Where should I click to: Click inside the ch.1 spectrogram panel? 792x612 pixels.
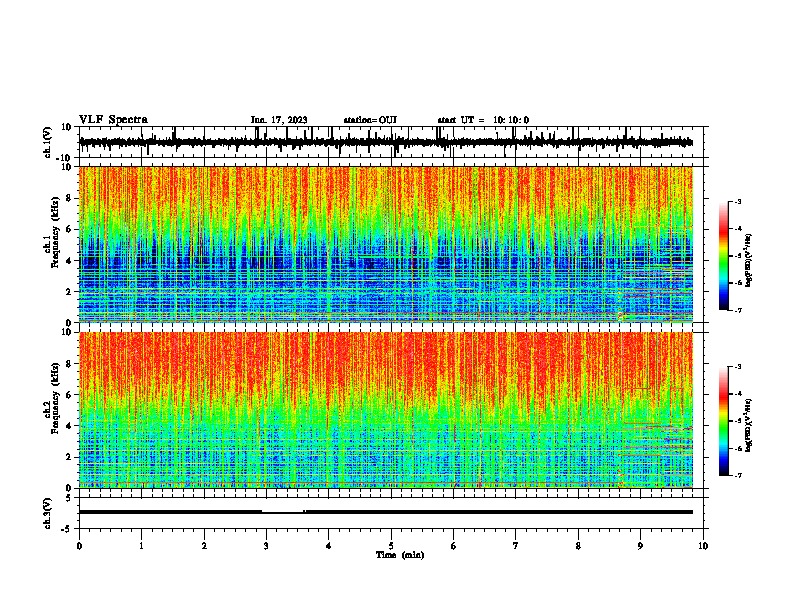point(391,244)
